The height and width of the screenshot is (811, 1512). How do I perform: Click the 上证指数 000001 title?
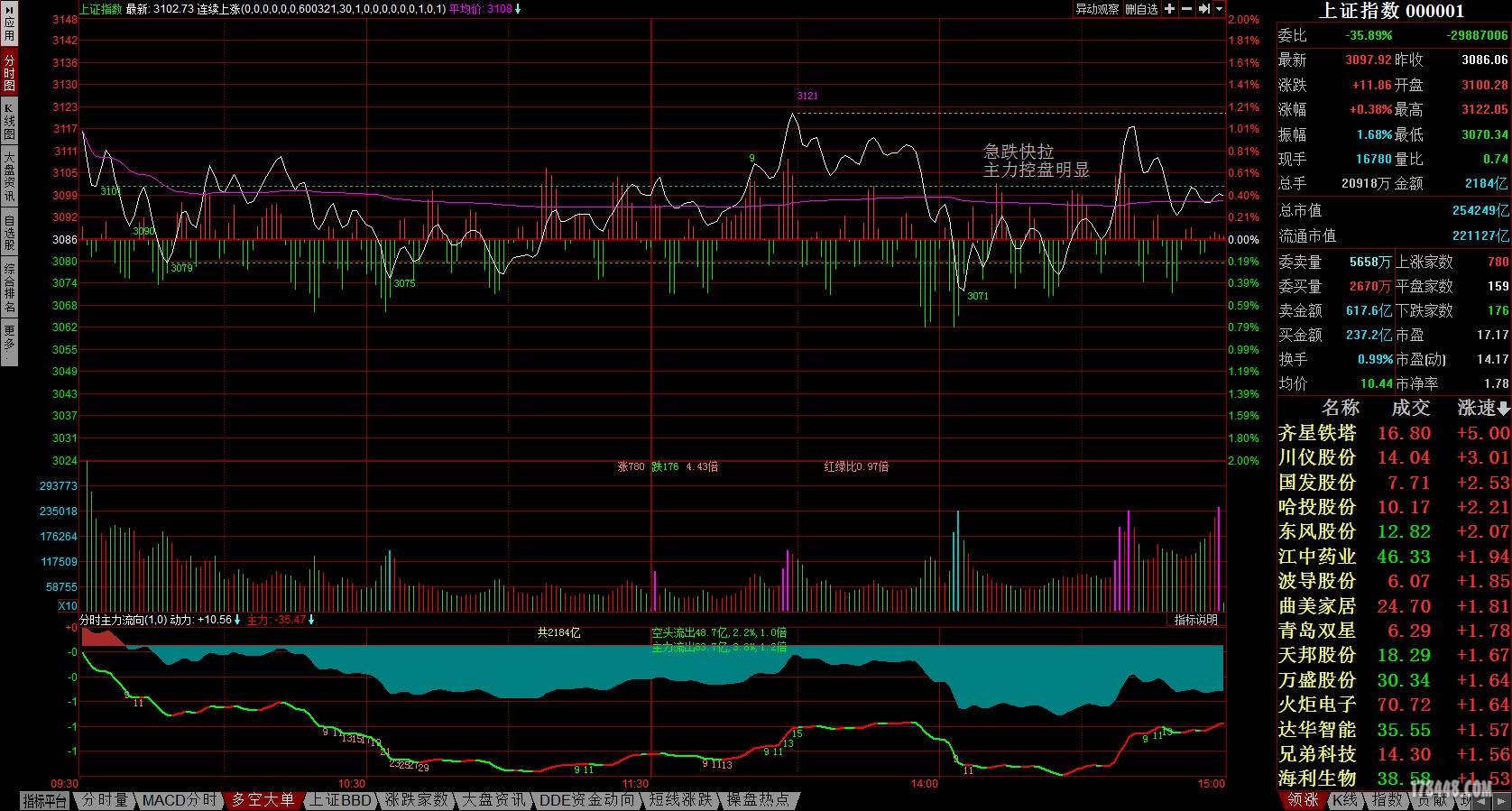point(1392,11)
